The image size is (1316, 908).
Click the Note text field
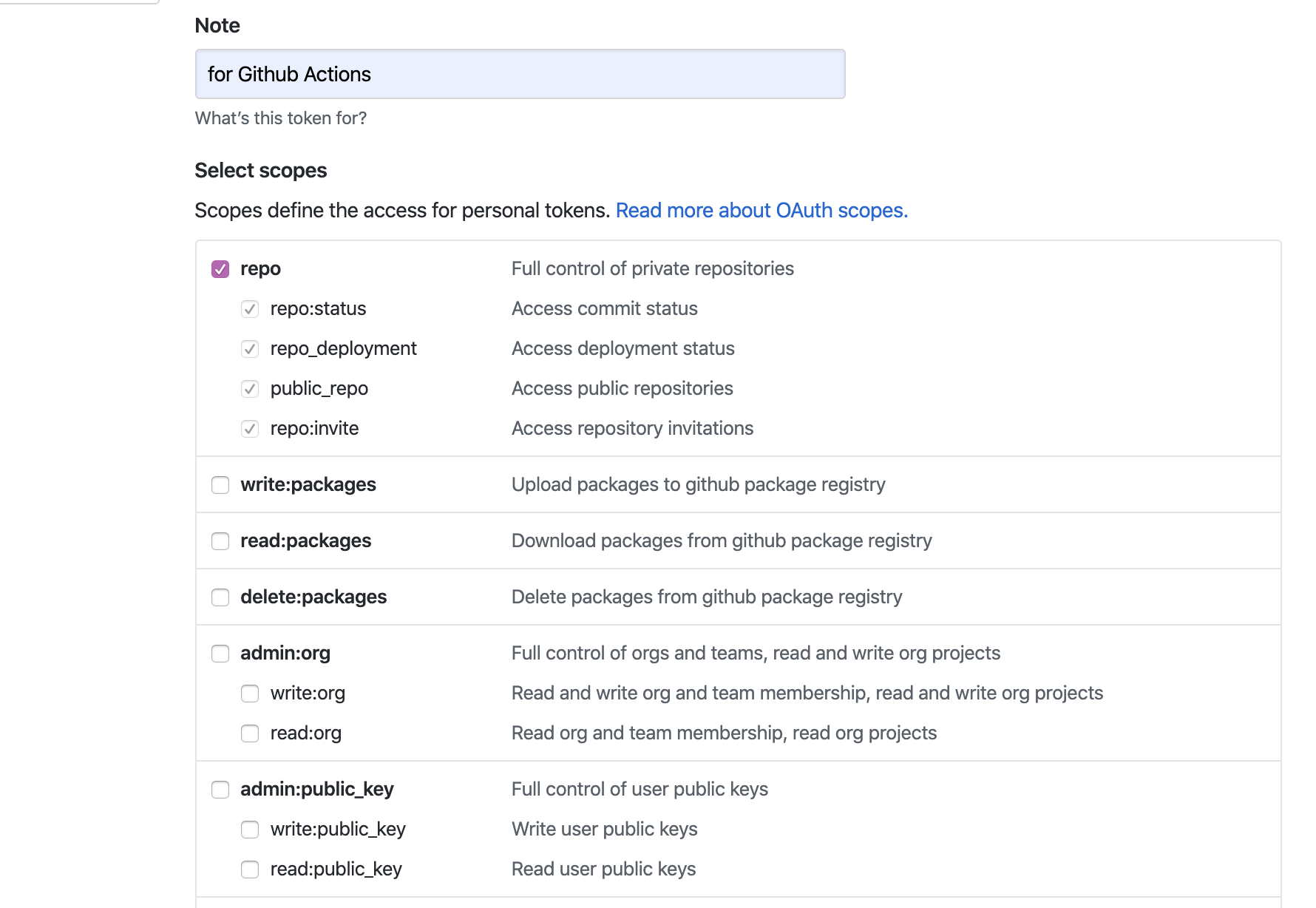point(520,74)
